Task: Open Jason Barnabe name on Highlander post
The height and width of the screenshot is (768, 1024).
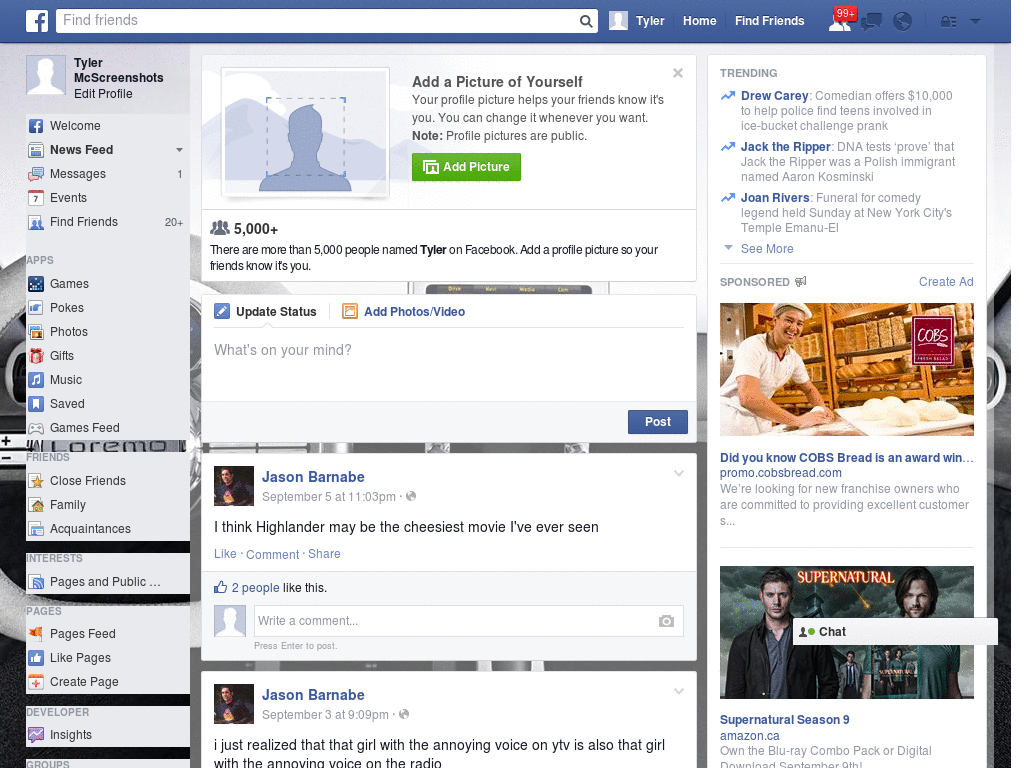Action: (313, 477)
